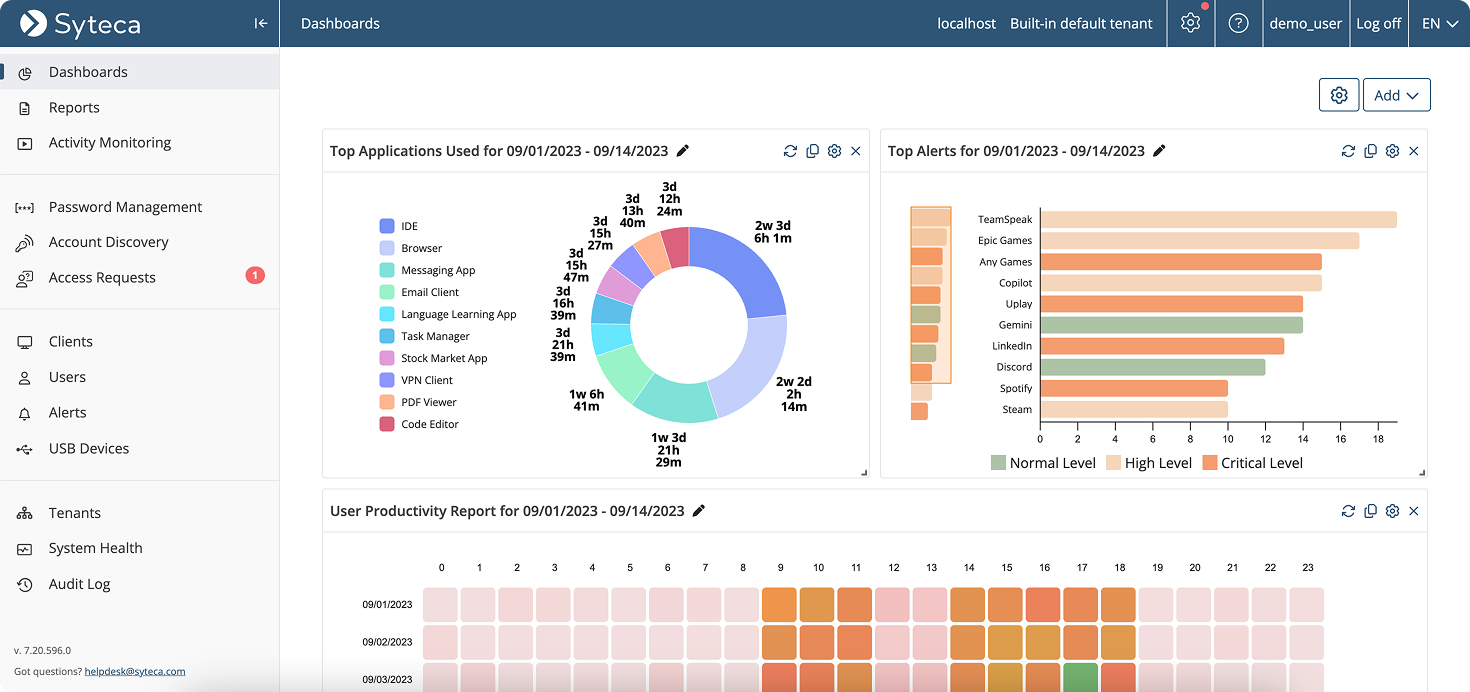The image size is (1470, 692).
Task: Edit the Top Applications Used widget title
Action: tap(683, 151)
